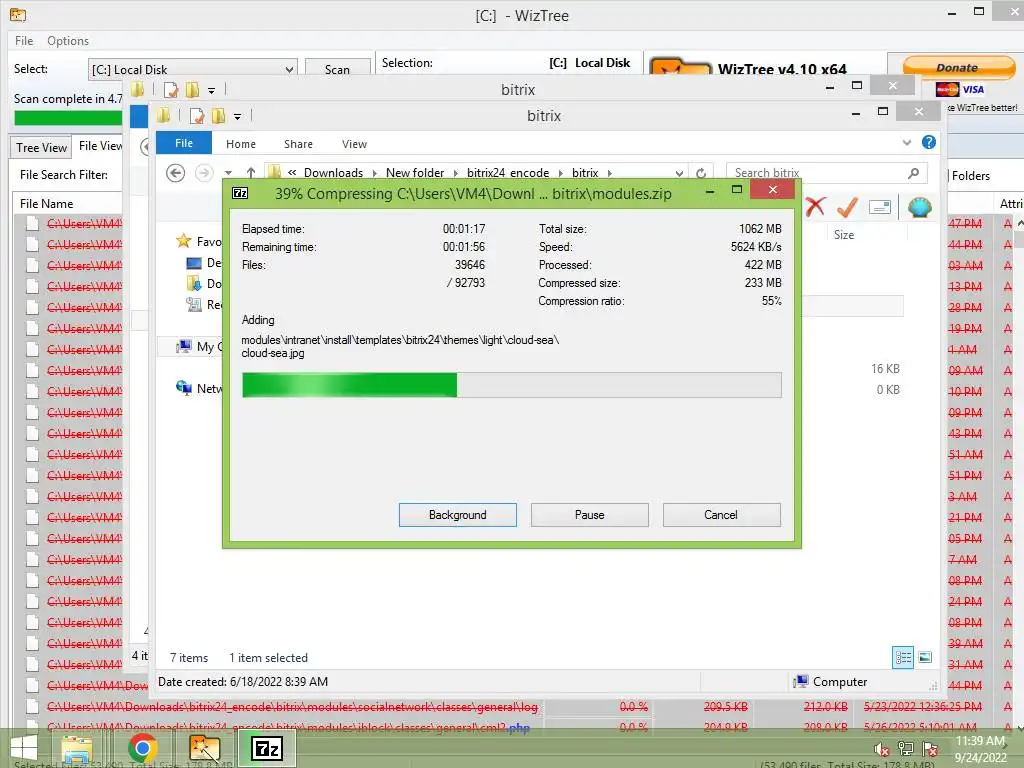Open File Explorer from the taskbar

[76, 748]
